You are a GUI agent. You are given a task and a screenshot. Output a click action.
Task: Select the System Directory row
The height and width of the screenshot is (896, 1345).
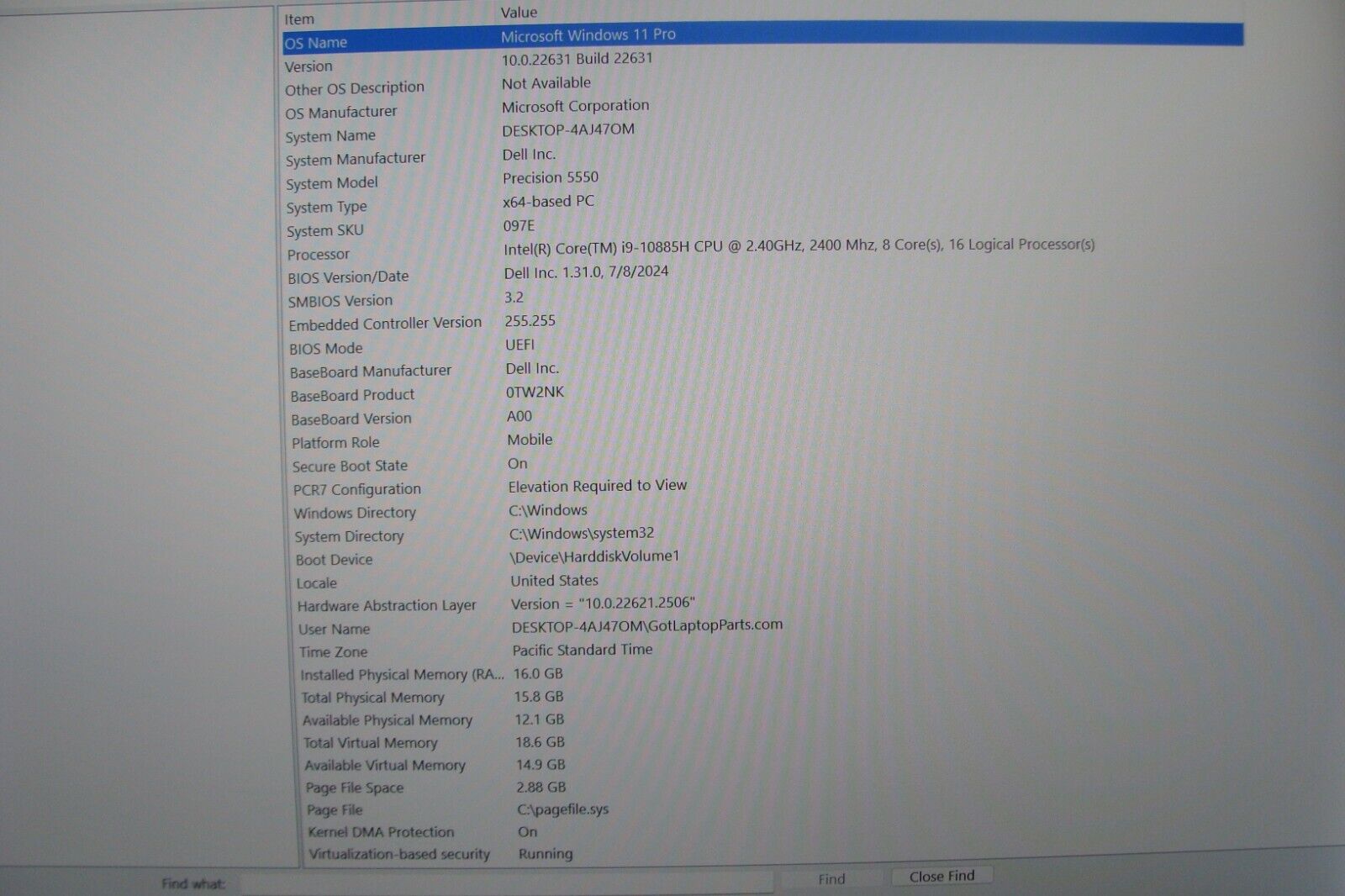point(349,536)
